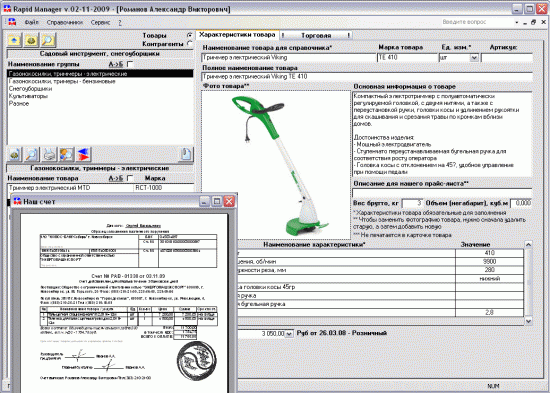Click the Объем (негабарит) field showing 0,000
The image size is (550, 393).
pyautogui.click(x=521, y=203)
